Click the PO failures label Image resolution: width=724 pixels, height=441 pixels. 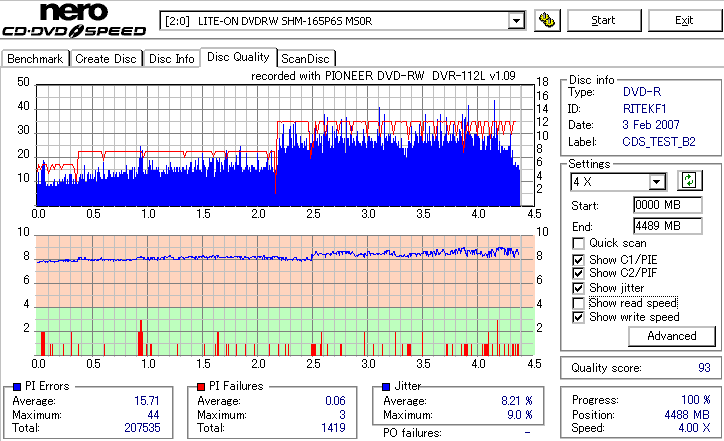(412, 433)
